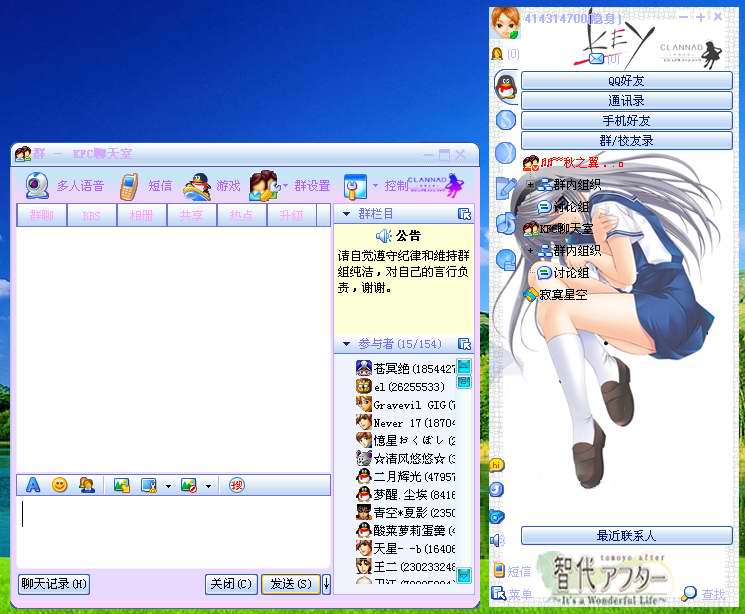Click the user avatar in QQ main panel
Image resolution: width=745 pixels, height=614 pixels.
coord(506,24)
